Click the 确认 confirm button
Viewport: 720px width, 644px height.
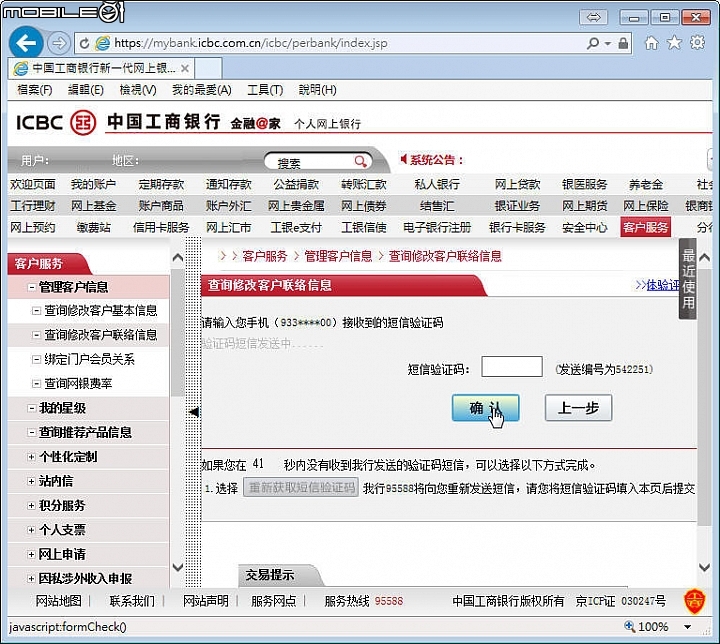click(x=486, y=408)
